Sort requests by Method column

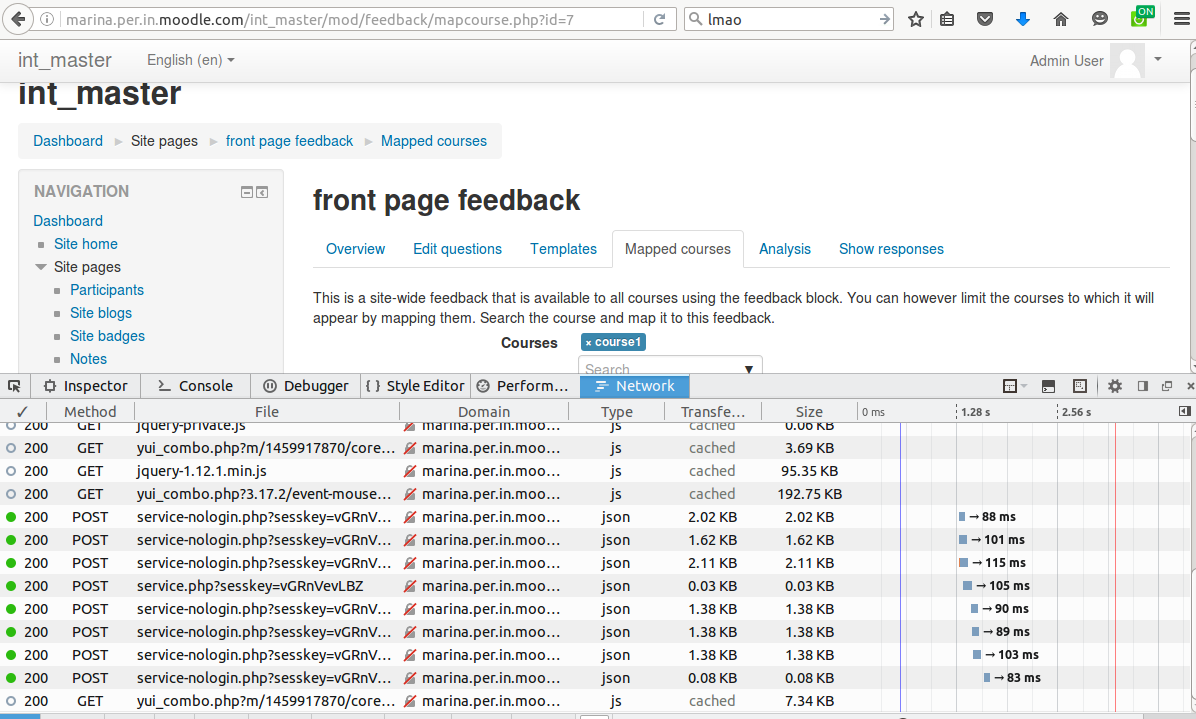click(90, 412)
